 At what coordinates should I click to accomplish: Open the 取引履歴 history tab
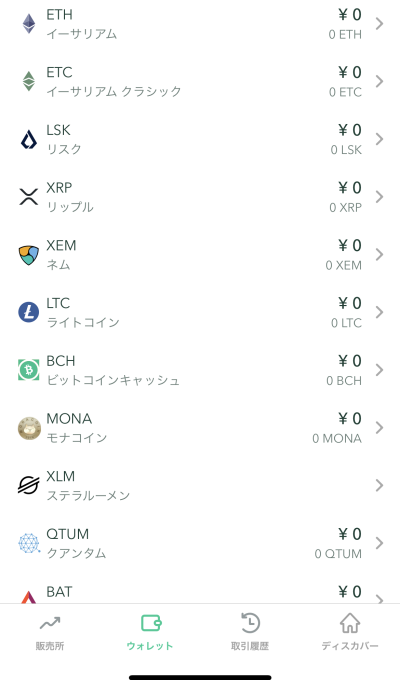pos(250,632)
